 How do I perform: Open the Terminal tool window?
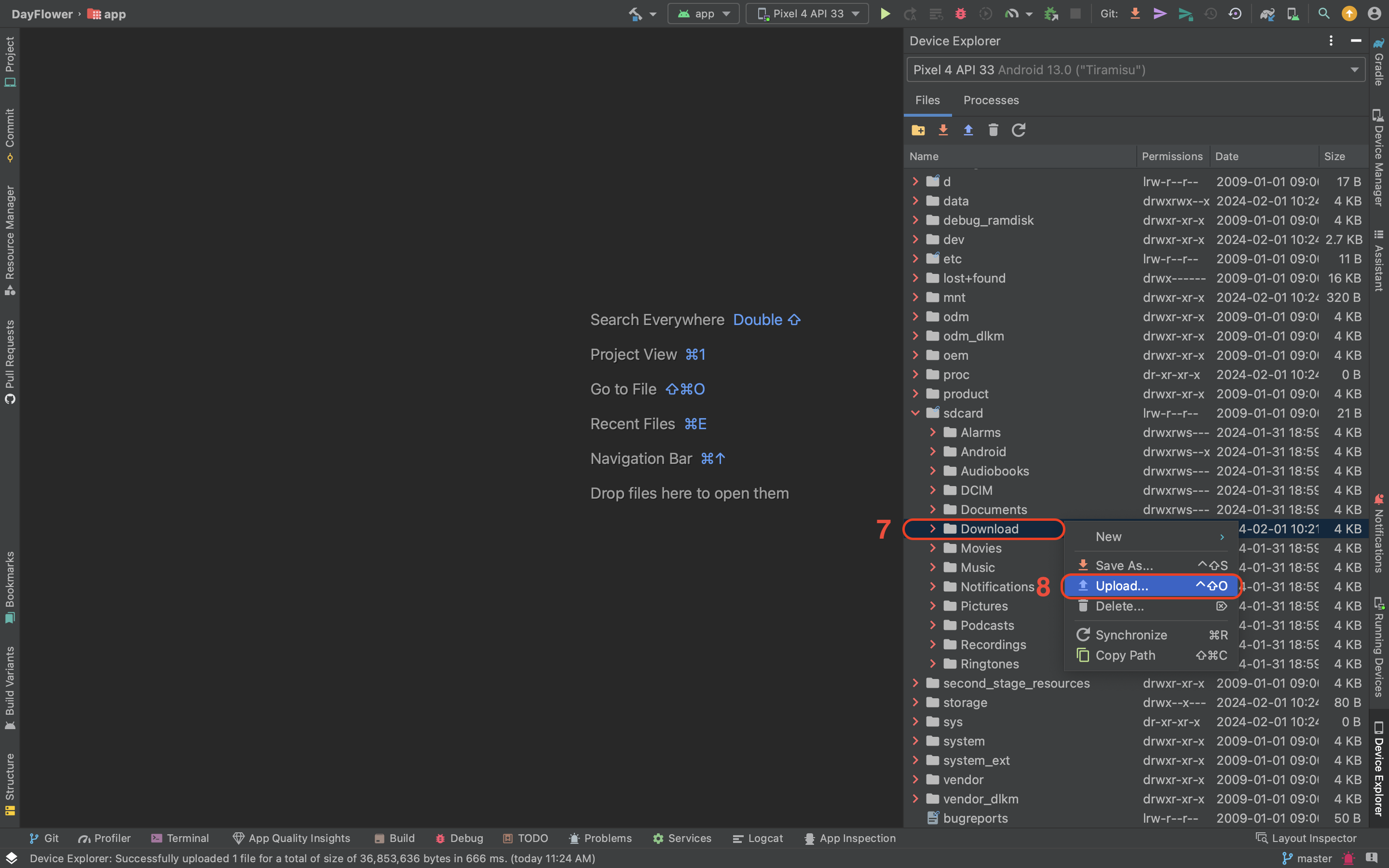(180, 838)
